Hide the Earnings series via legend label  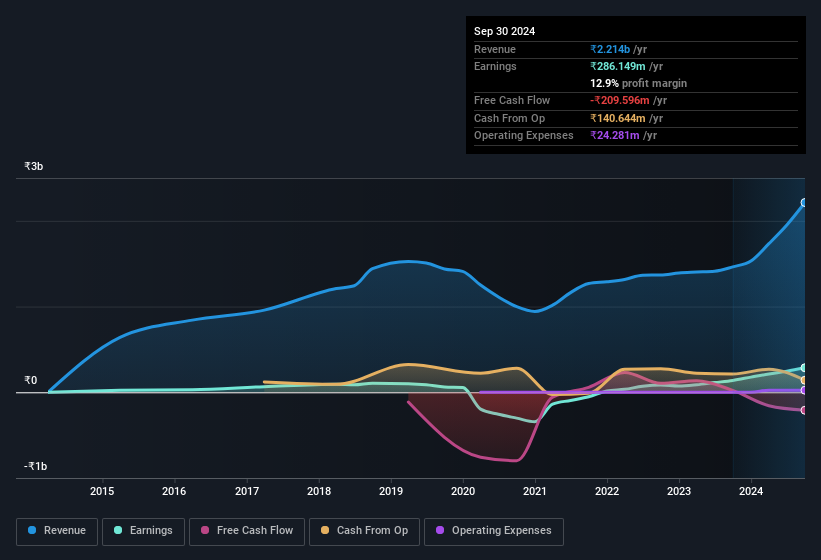pos(151,530)
